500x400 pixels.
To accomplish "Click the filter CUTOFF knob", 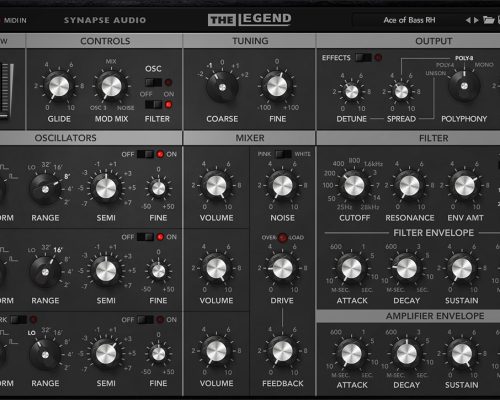I will 354,185.
